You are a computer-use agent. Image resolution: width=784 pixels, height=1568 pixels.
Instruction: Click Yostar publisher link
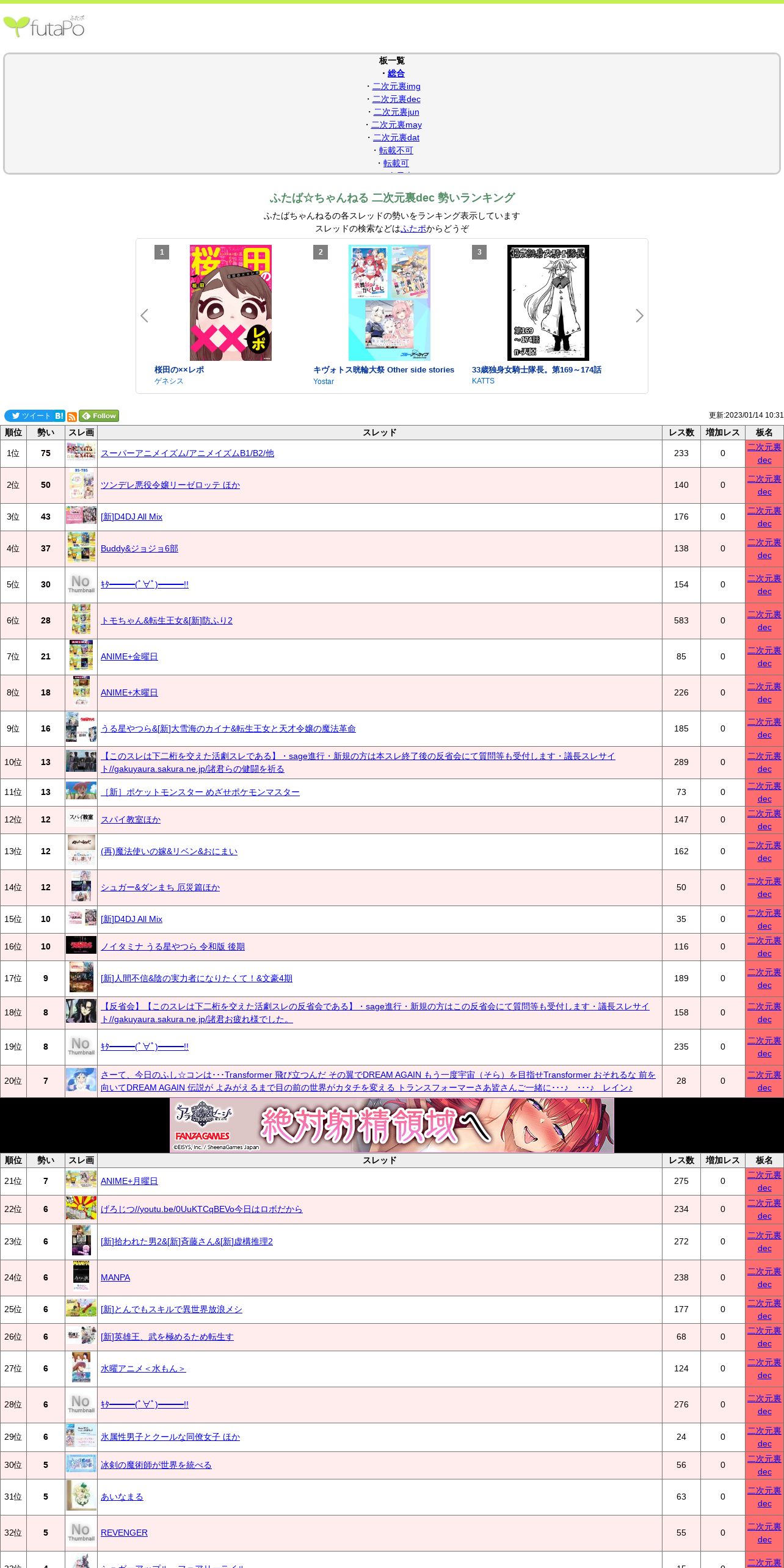[x=324, y=382]
